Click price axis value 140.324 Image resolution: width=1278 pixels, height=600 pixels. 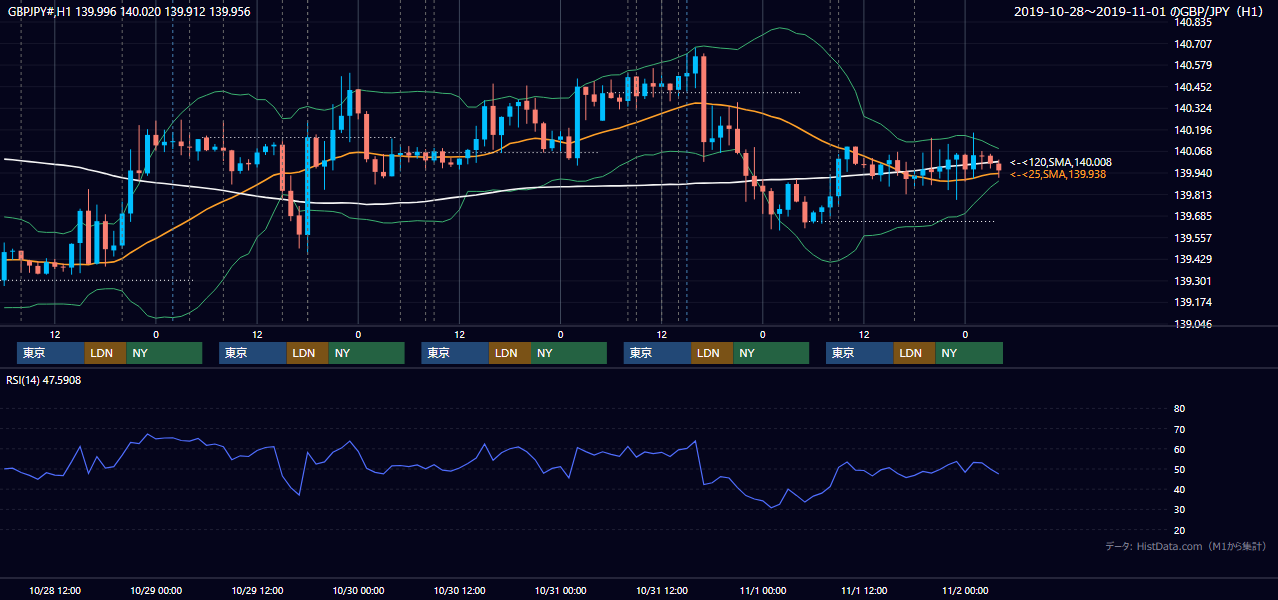(x=1194, y=108)
